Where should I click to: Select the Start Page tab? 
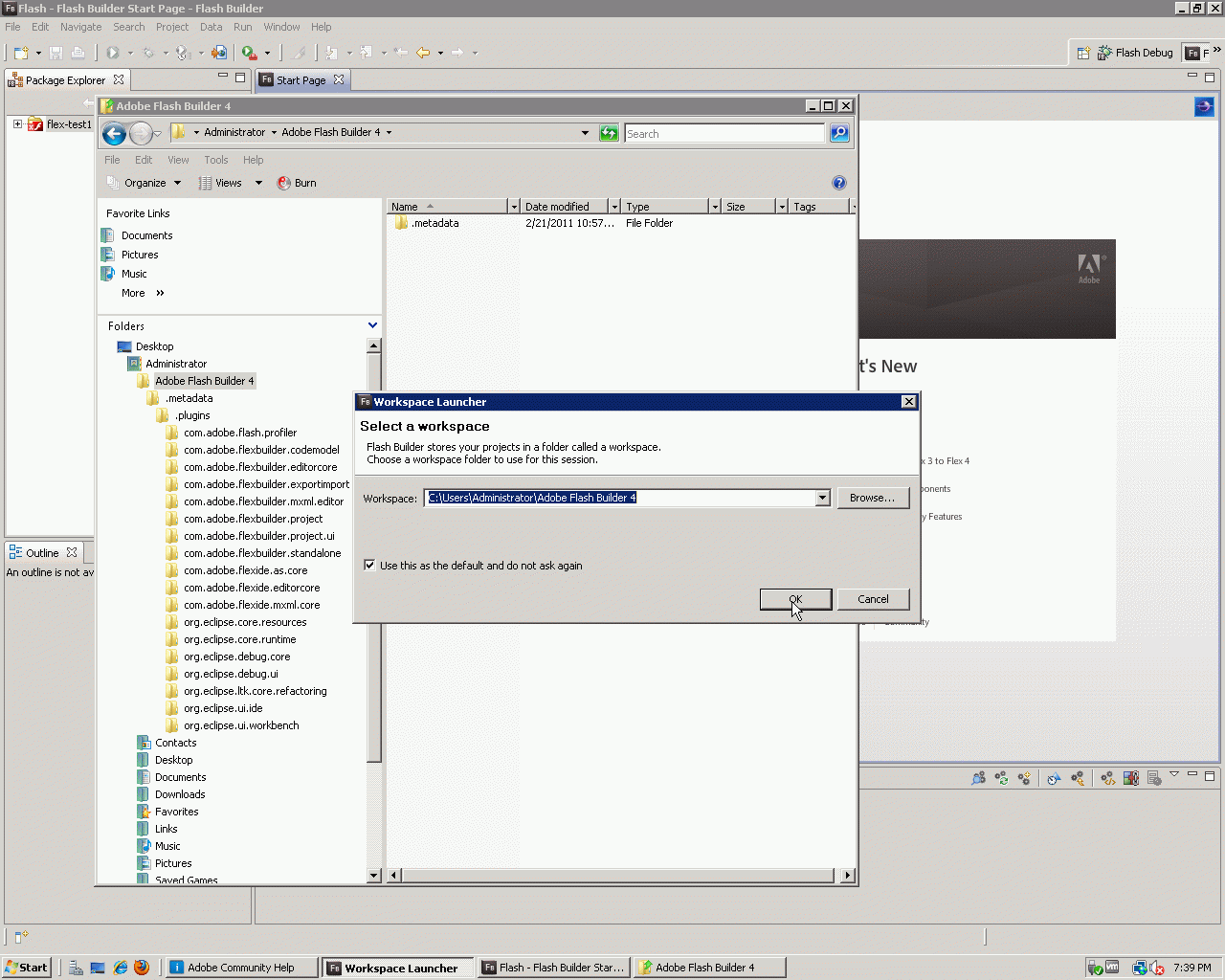(301, 79)
